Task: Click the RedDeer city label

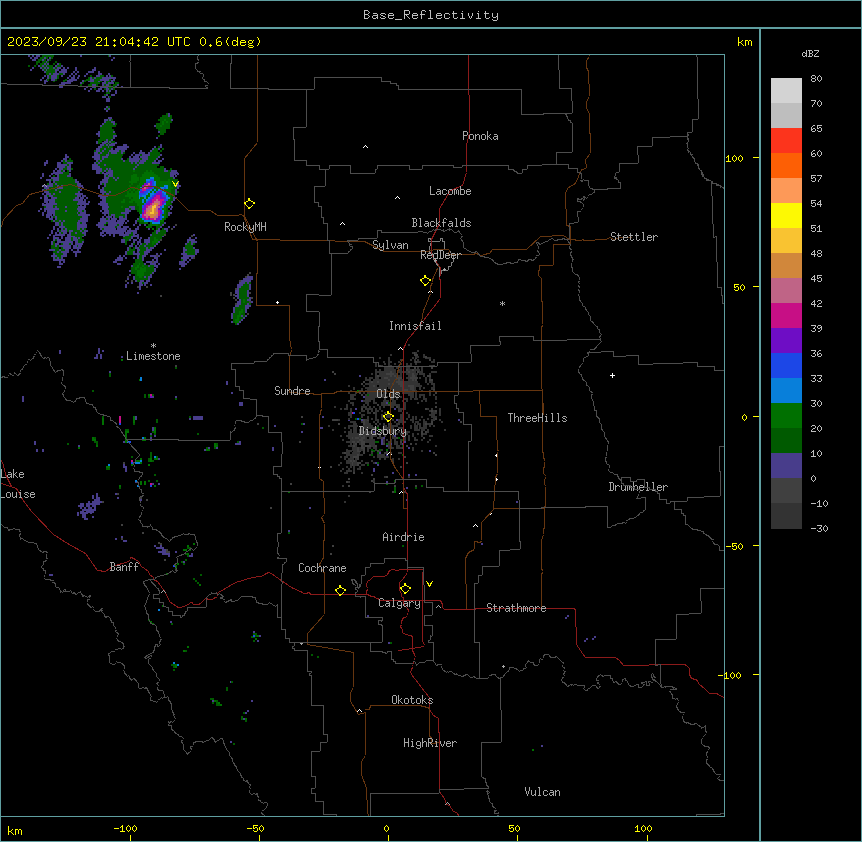Action: point(440,255)
